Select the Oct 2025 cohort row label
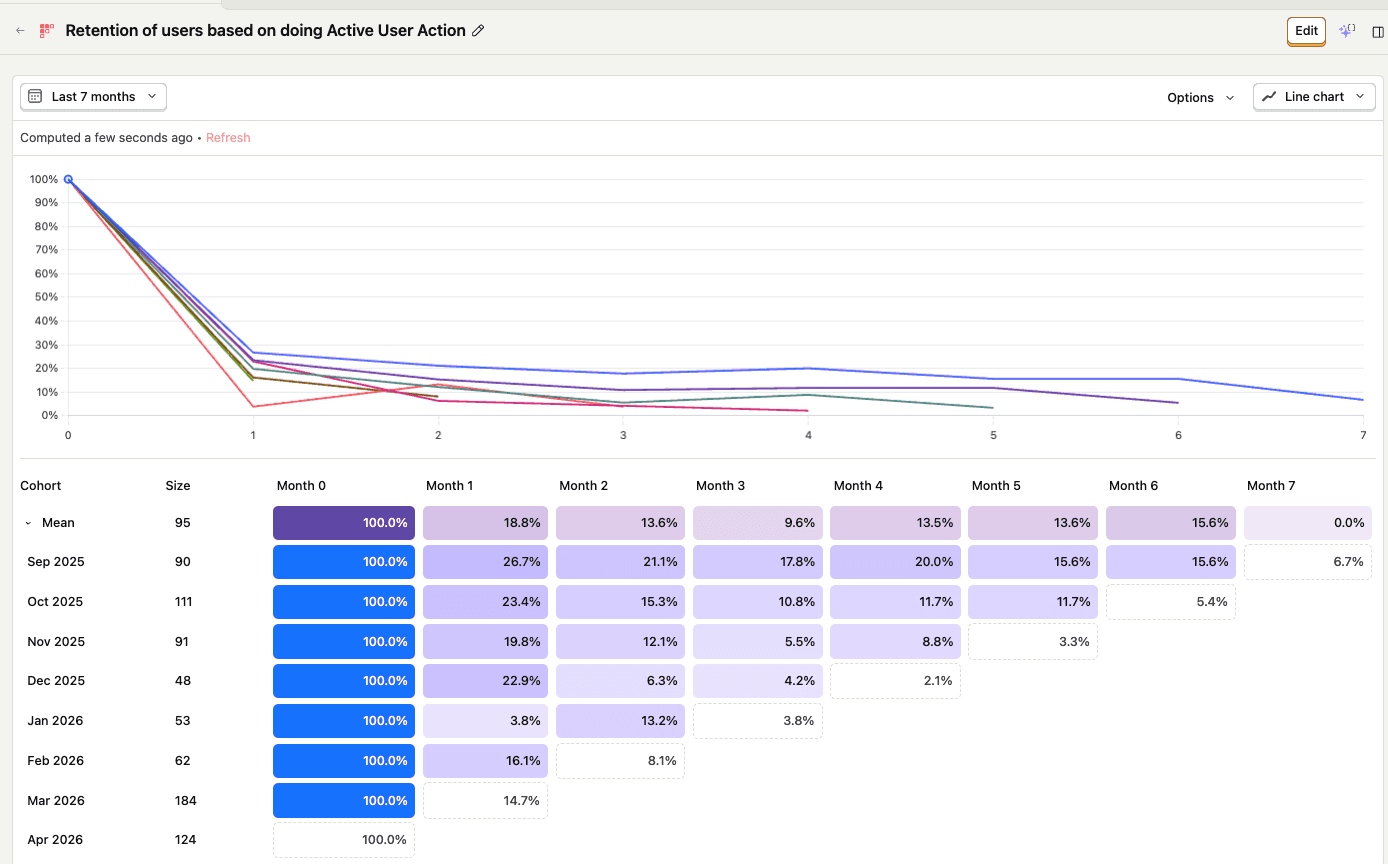Image resolution: width=1388 pixels, height=864 pixels. point(55,602)
